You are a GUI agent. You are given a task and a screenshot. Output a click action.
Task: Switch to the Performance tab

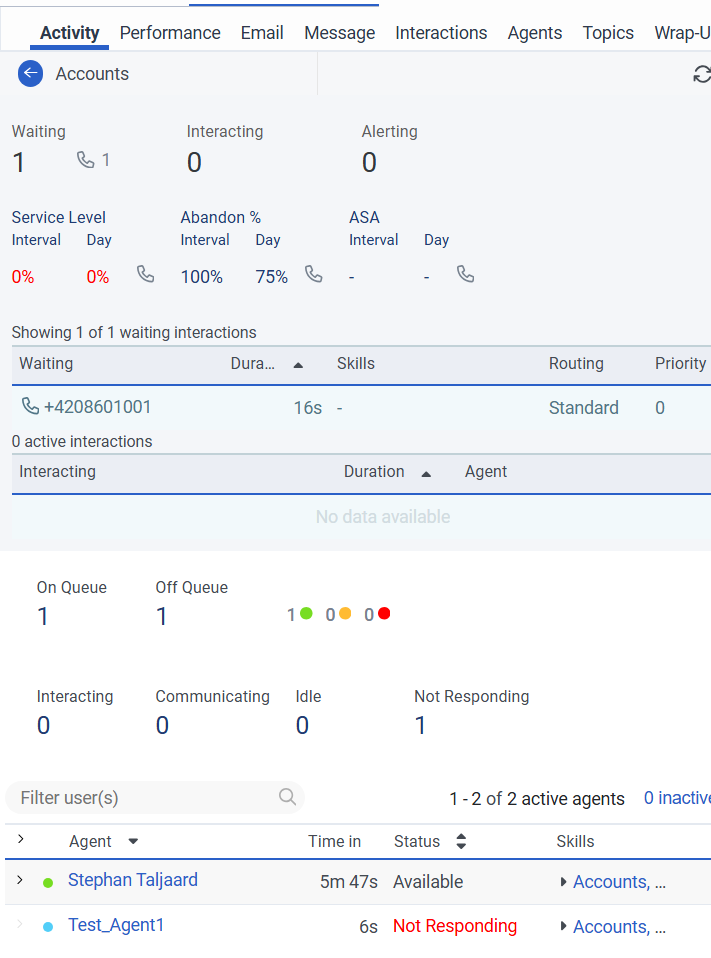[170, 33]
